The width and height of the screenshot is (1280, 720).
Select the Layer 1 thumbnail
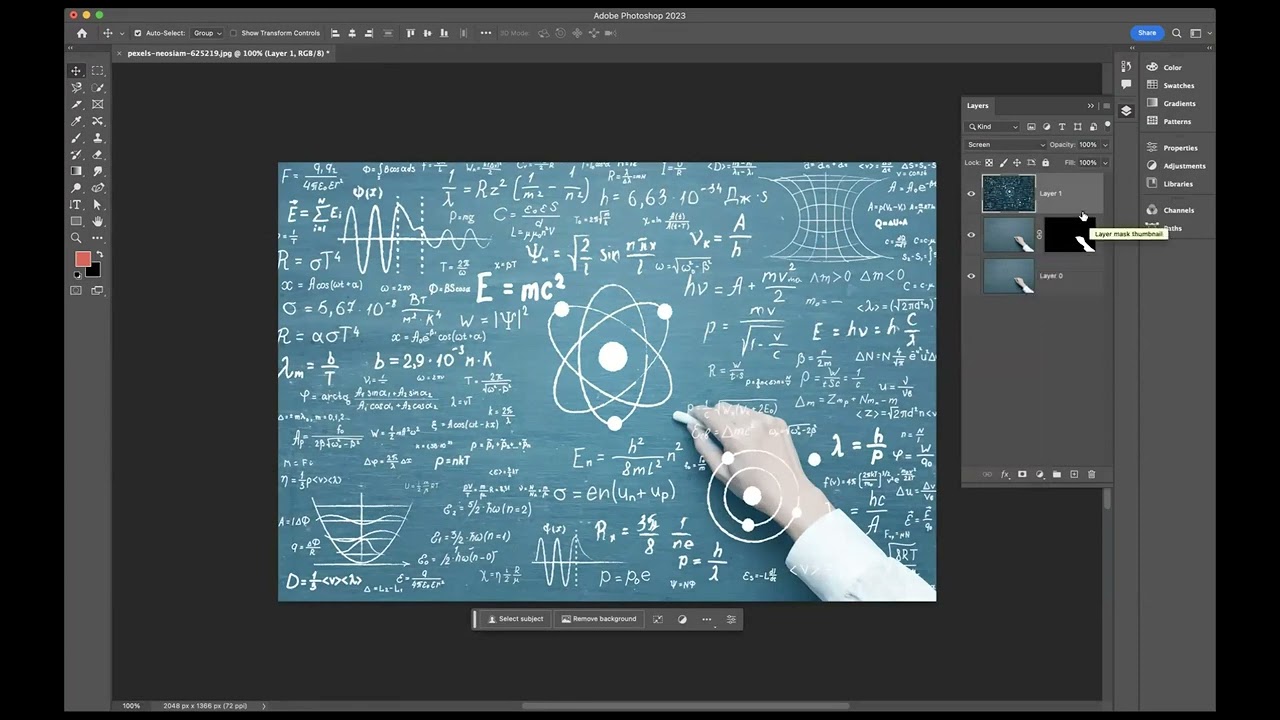click(1008, 194)
